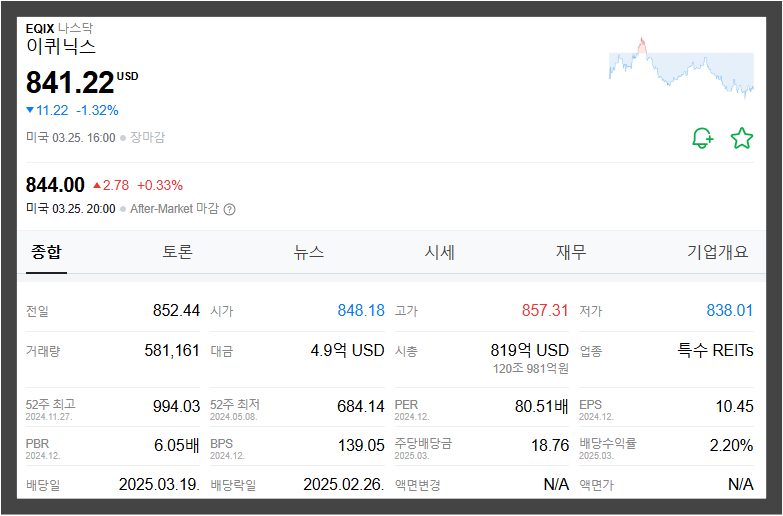
Task: Click the BPS value 139.05
Action: (x=361, y=445)
